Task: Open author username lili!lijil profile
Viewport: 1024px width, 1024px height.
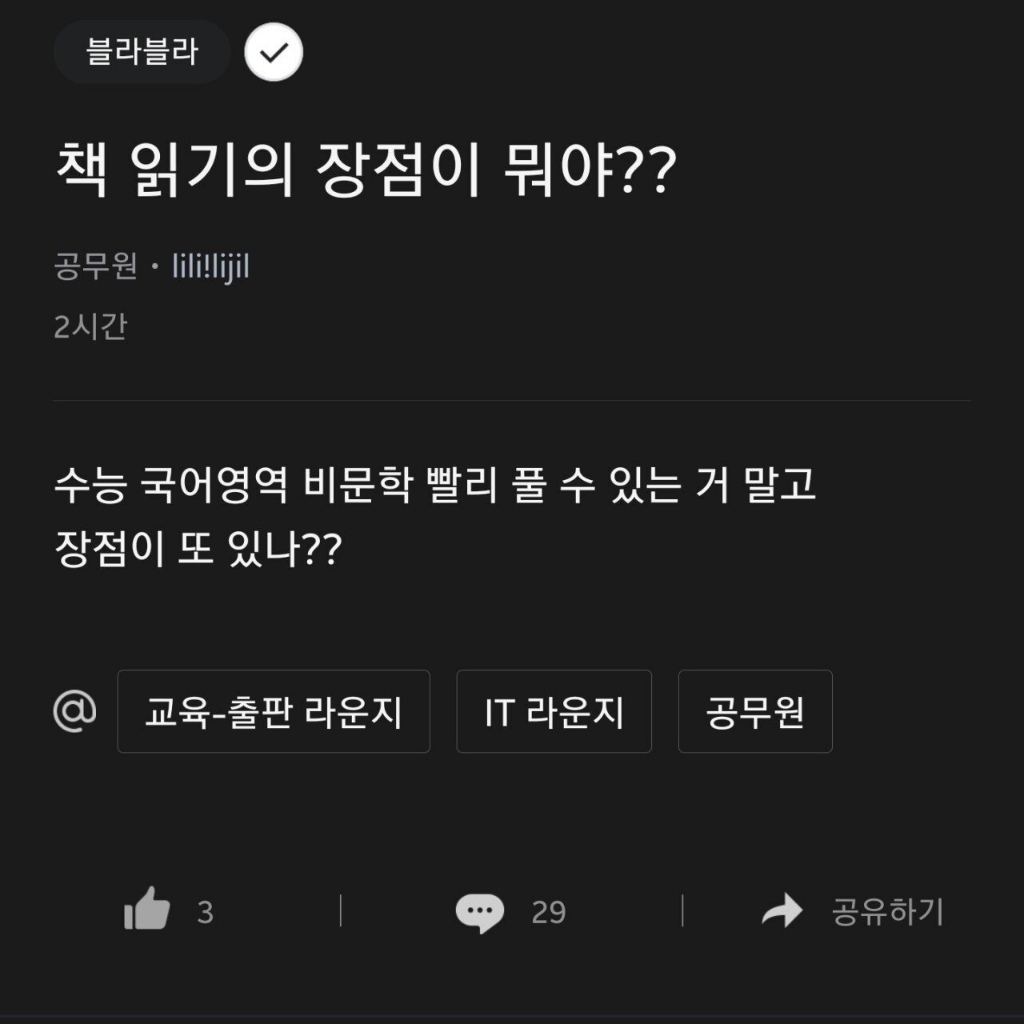Action: tap(210, 268)
